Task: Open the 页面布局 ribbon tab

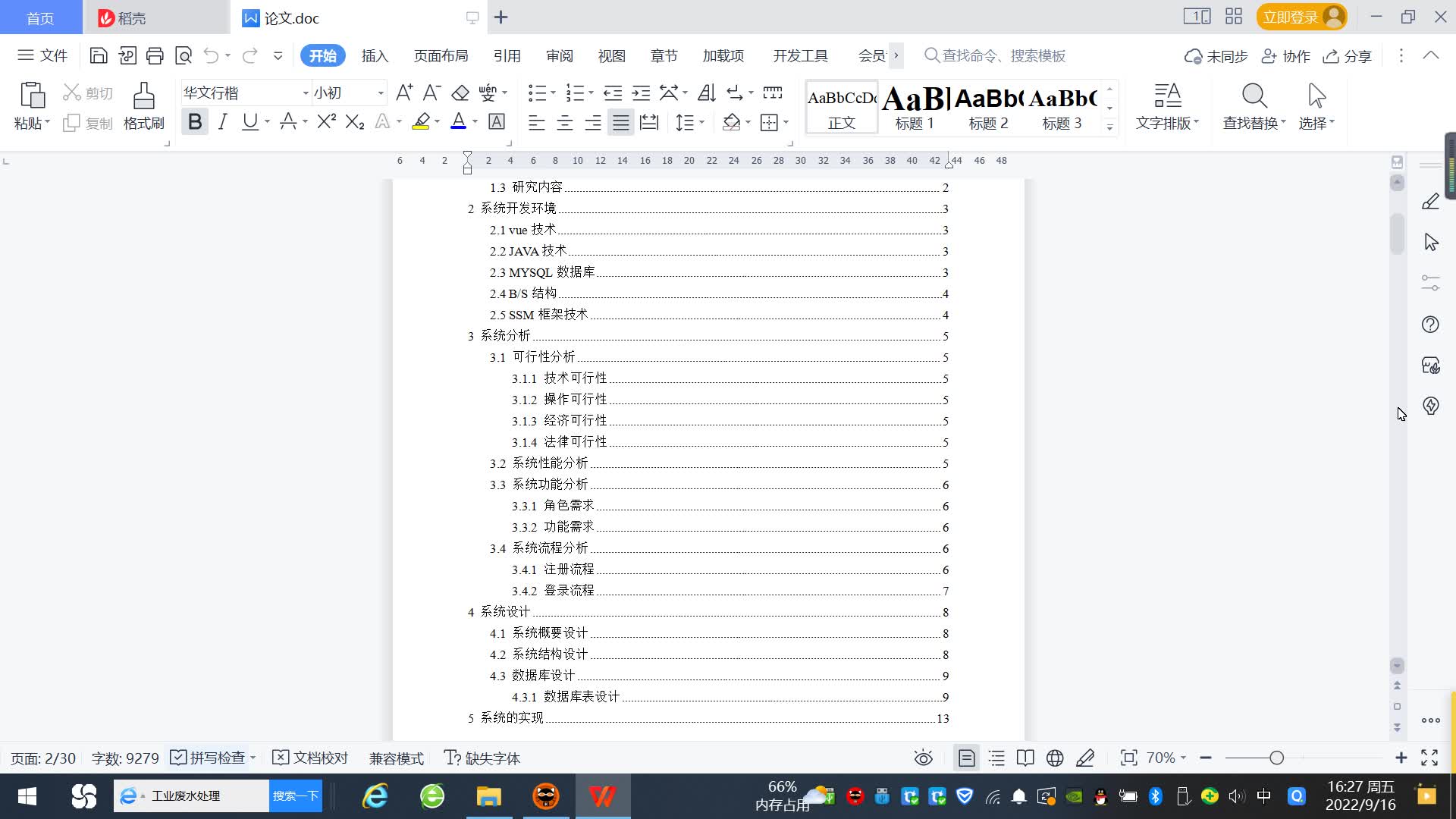Action: point(441,55)
